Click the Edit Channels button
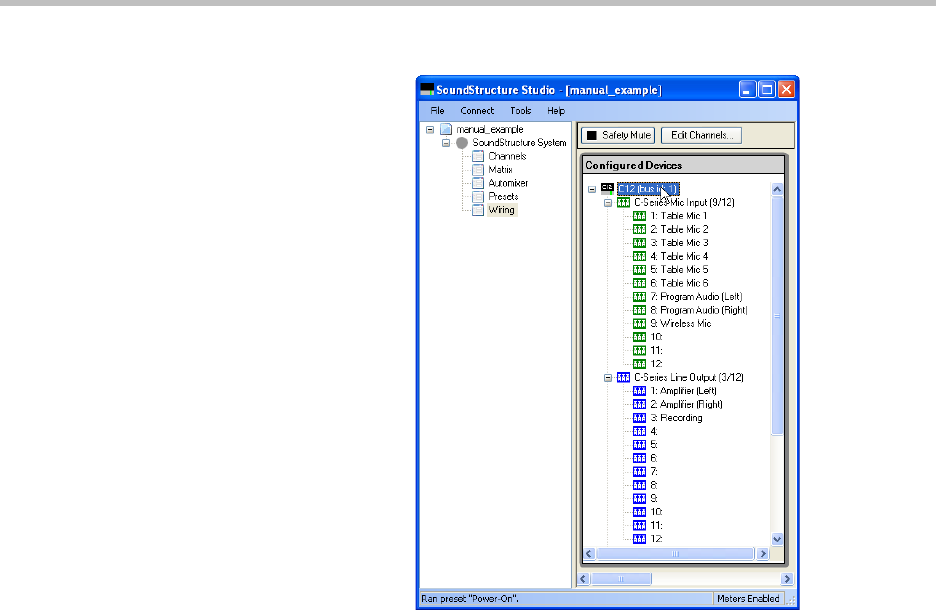This screenshot has height=610, width=936. [700, 135]
